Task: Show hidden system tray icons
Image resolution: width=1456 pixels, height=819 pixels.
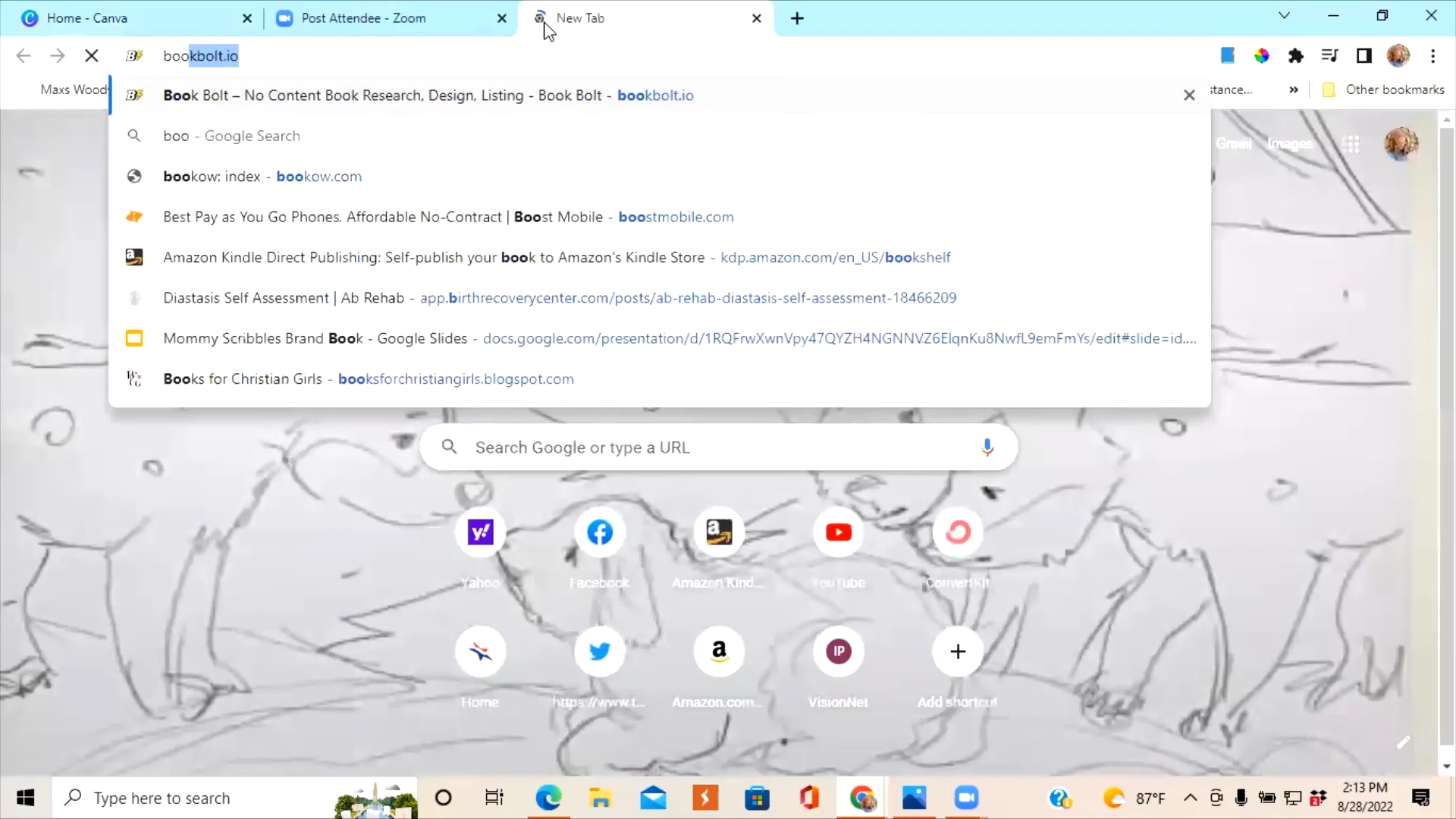Action: (1191, 798)
